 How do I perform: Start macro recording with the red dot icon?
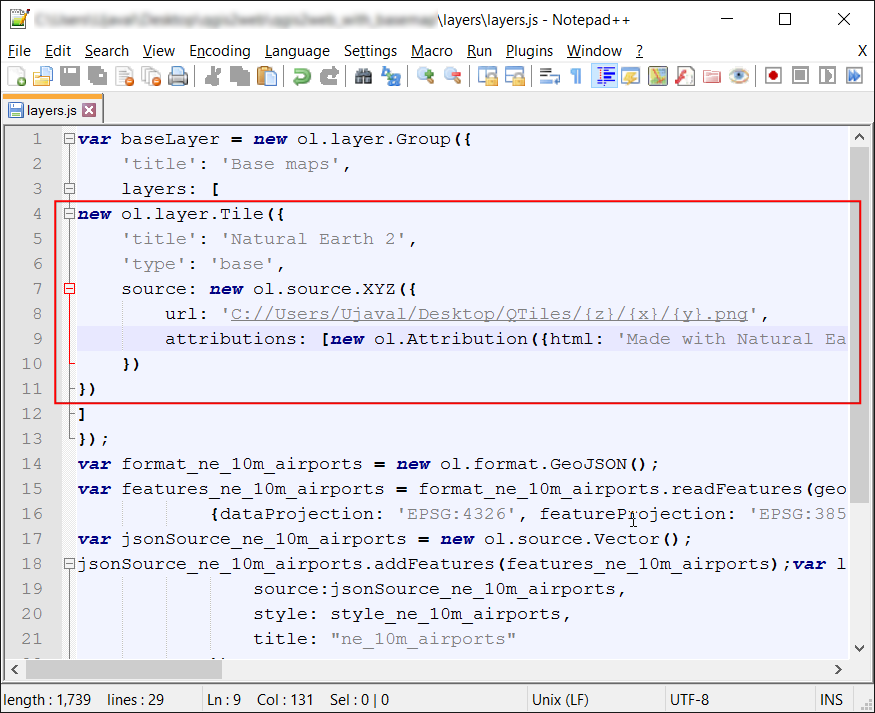[x=773, y=76]
